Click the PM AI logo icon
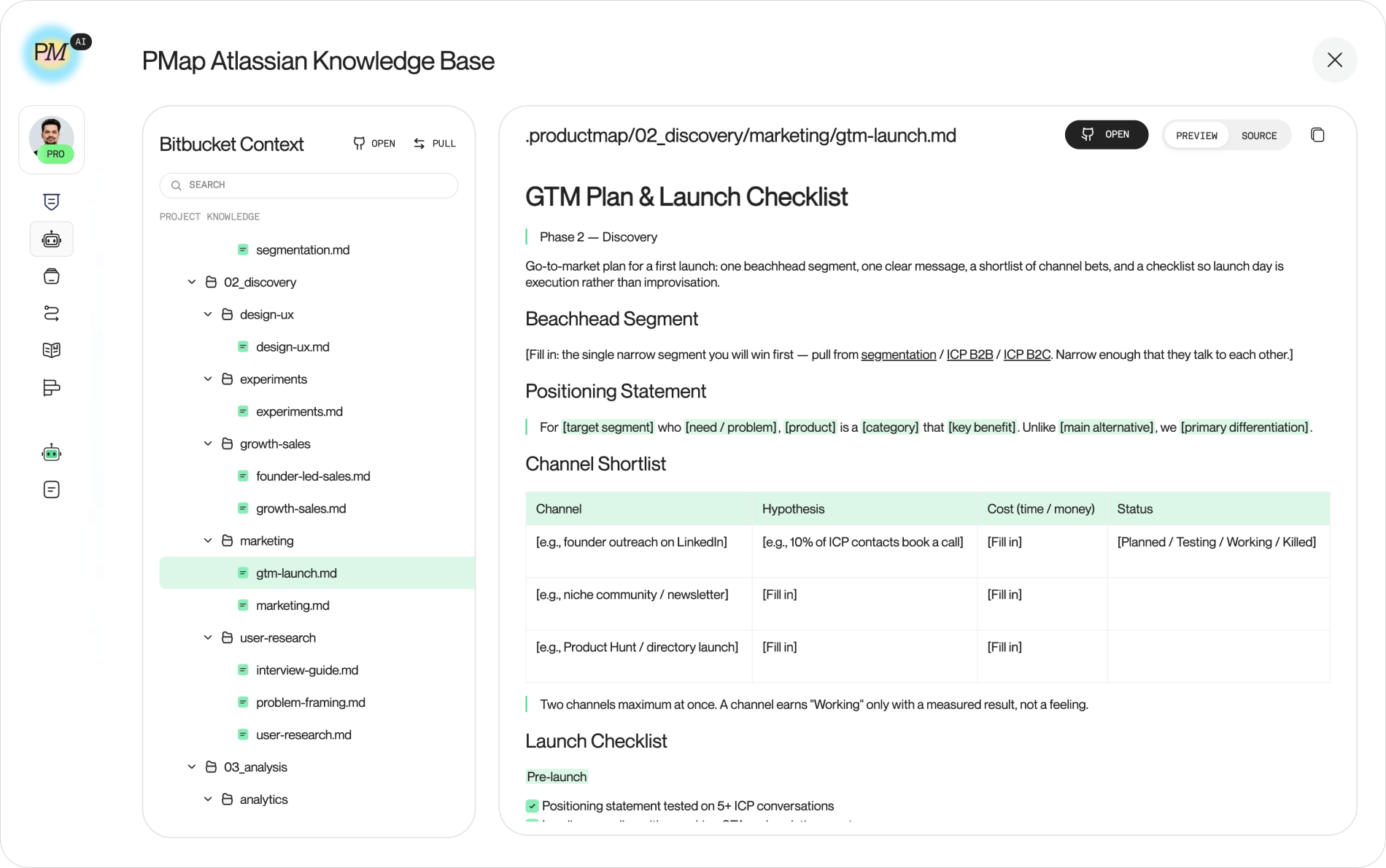This screenshot has width=1386, height=868. tap(53, 53)
